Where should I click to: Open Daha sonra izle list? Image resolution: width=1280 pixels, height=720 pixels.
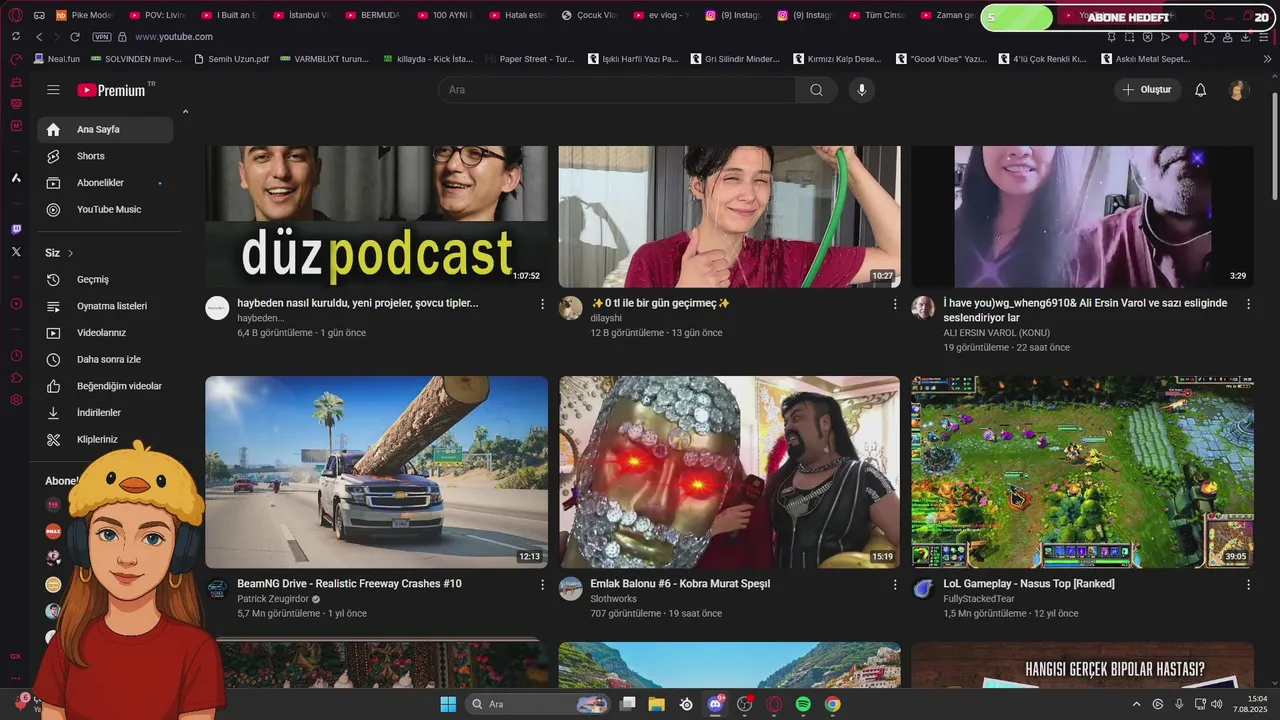[105, 359]
